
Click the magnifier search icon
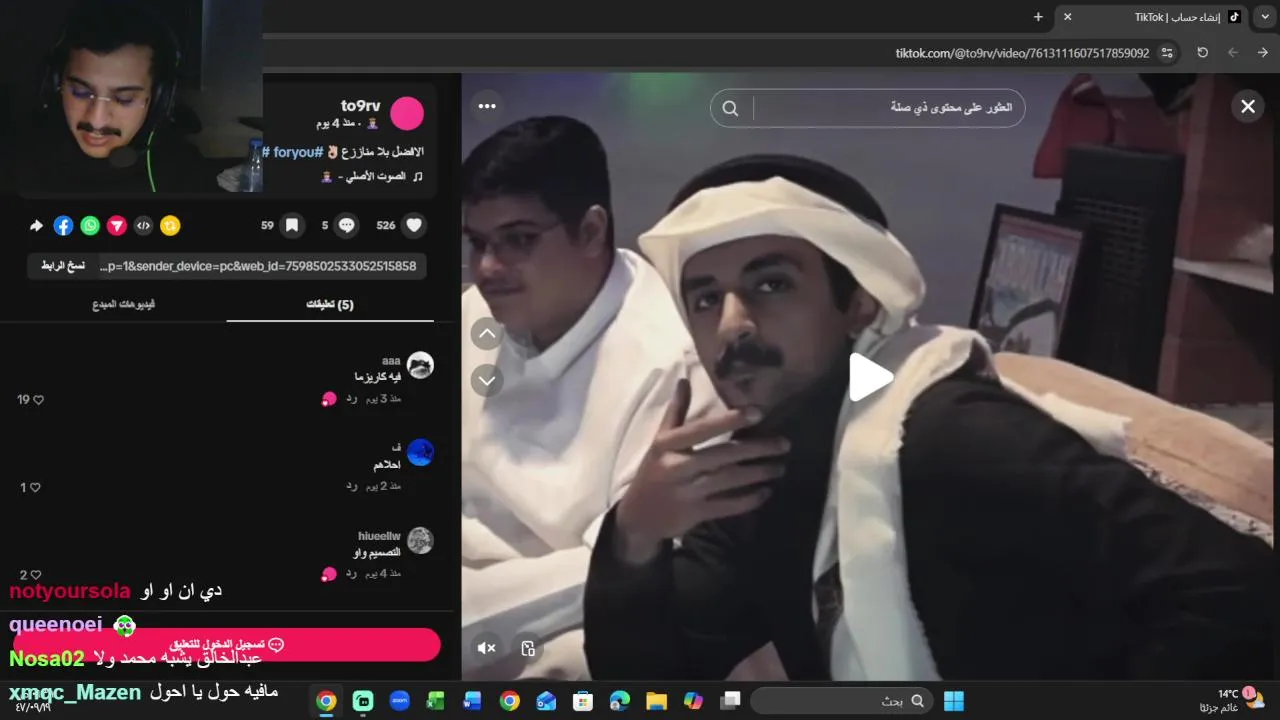731,108
